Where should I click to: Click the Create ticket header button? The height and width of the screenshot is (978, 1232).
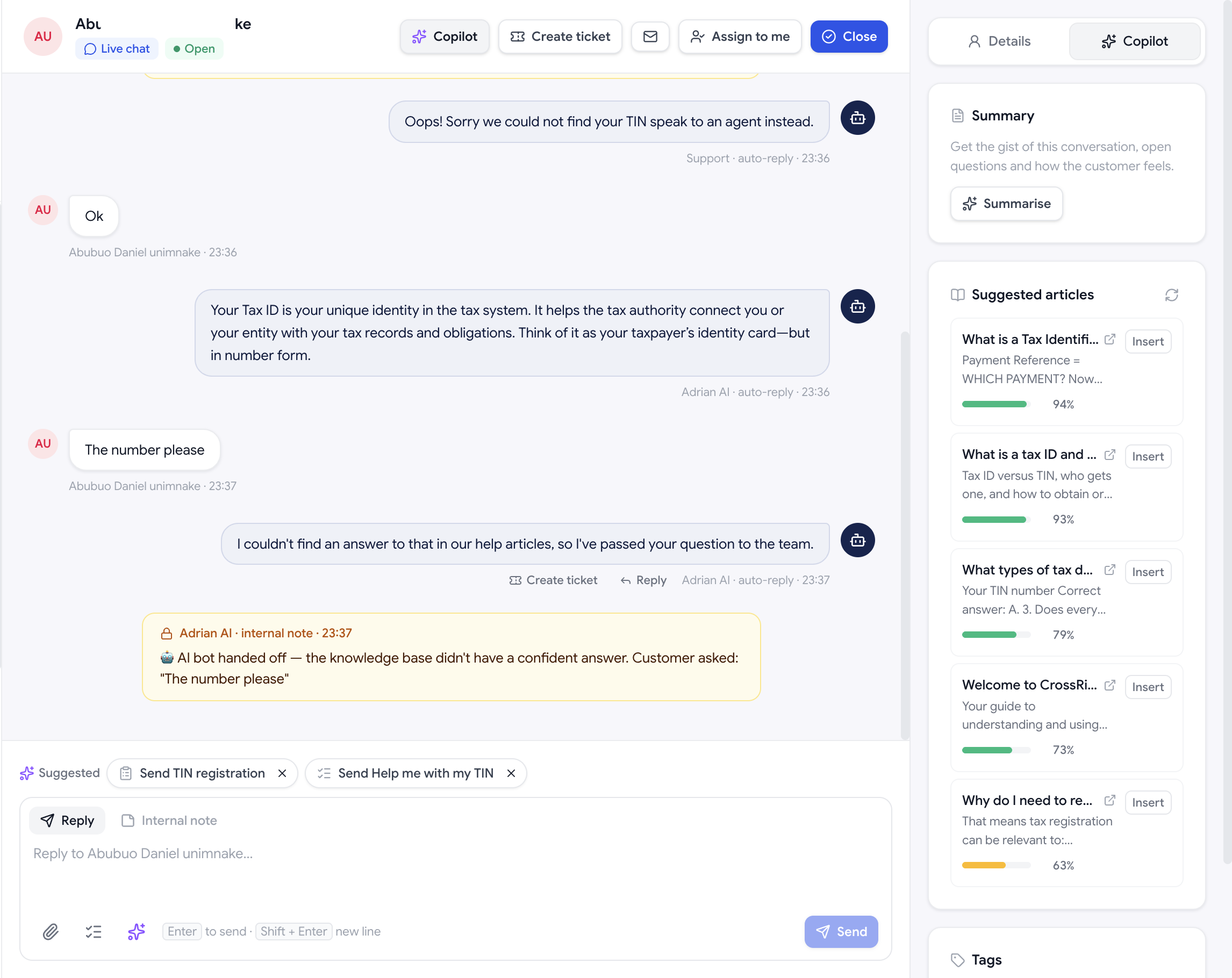560,37
